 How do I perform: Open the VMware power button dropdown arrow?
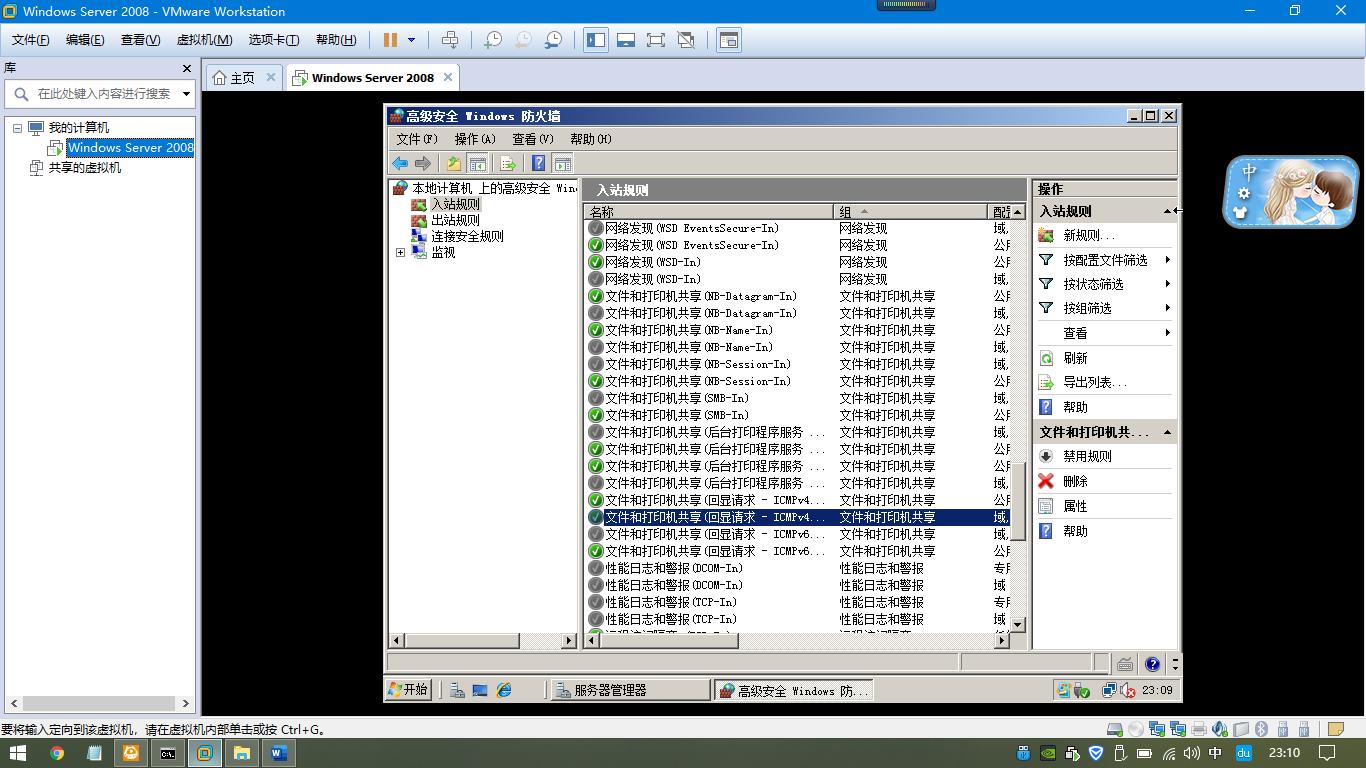tap(411, 40)
